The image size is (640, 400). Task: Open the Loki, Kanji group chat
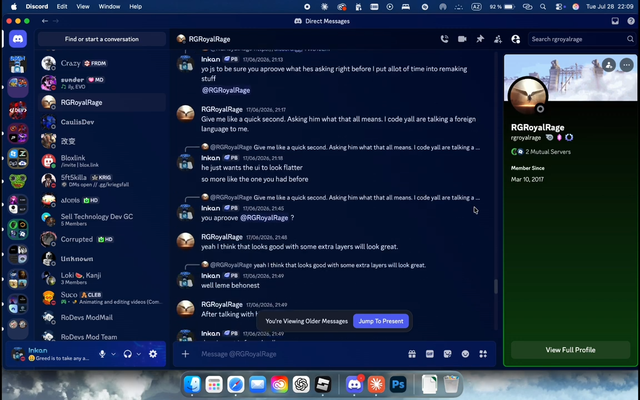tap(102, 278)
